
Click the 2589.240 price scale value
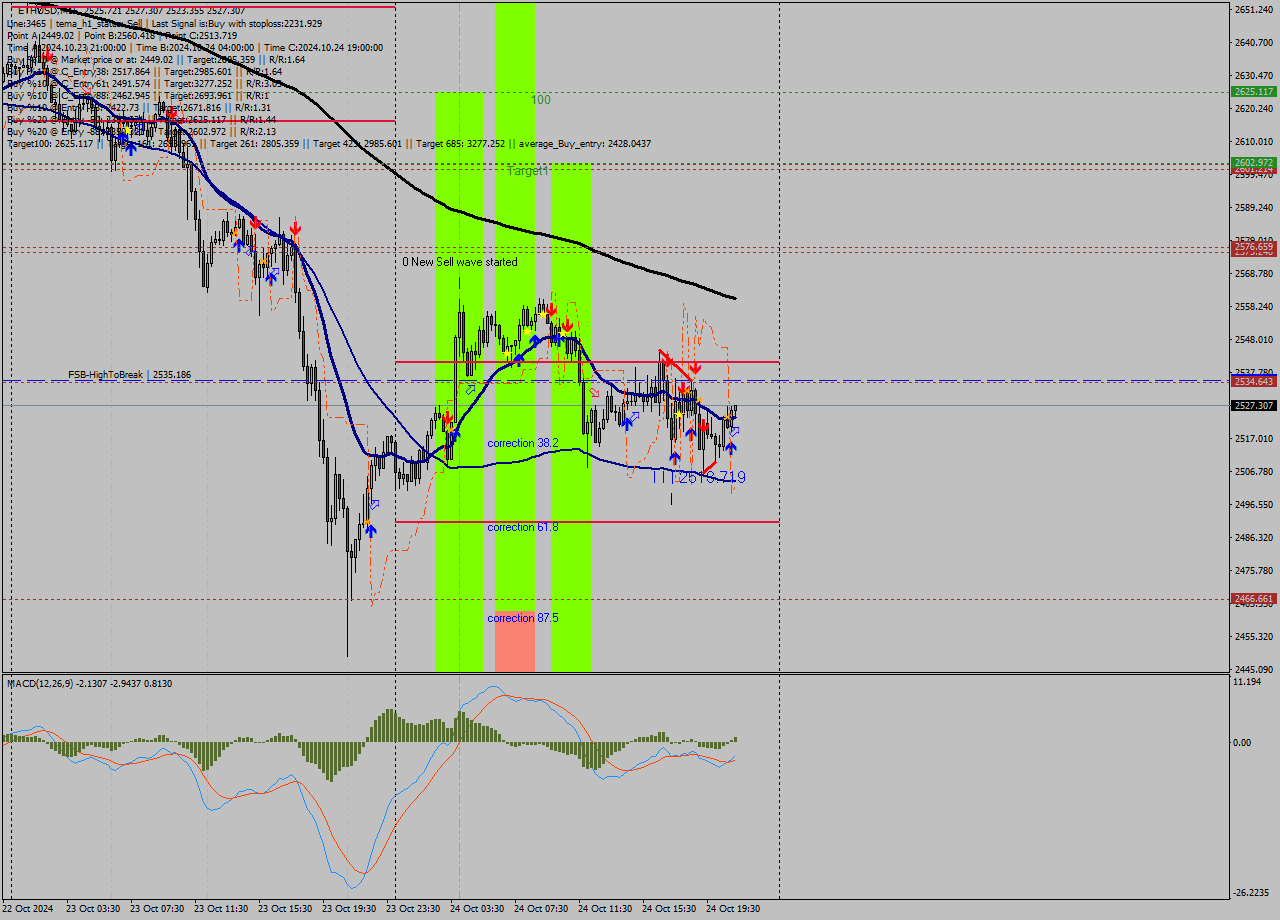(x=1254, y=208)
